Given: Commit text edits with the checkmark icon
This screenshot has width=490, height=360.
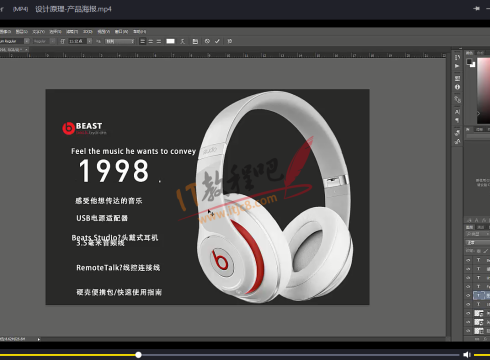Looking at the screenshot, I should (217, 41).
